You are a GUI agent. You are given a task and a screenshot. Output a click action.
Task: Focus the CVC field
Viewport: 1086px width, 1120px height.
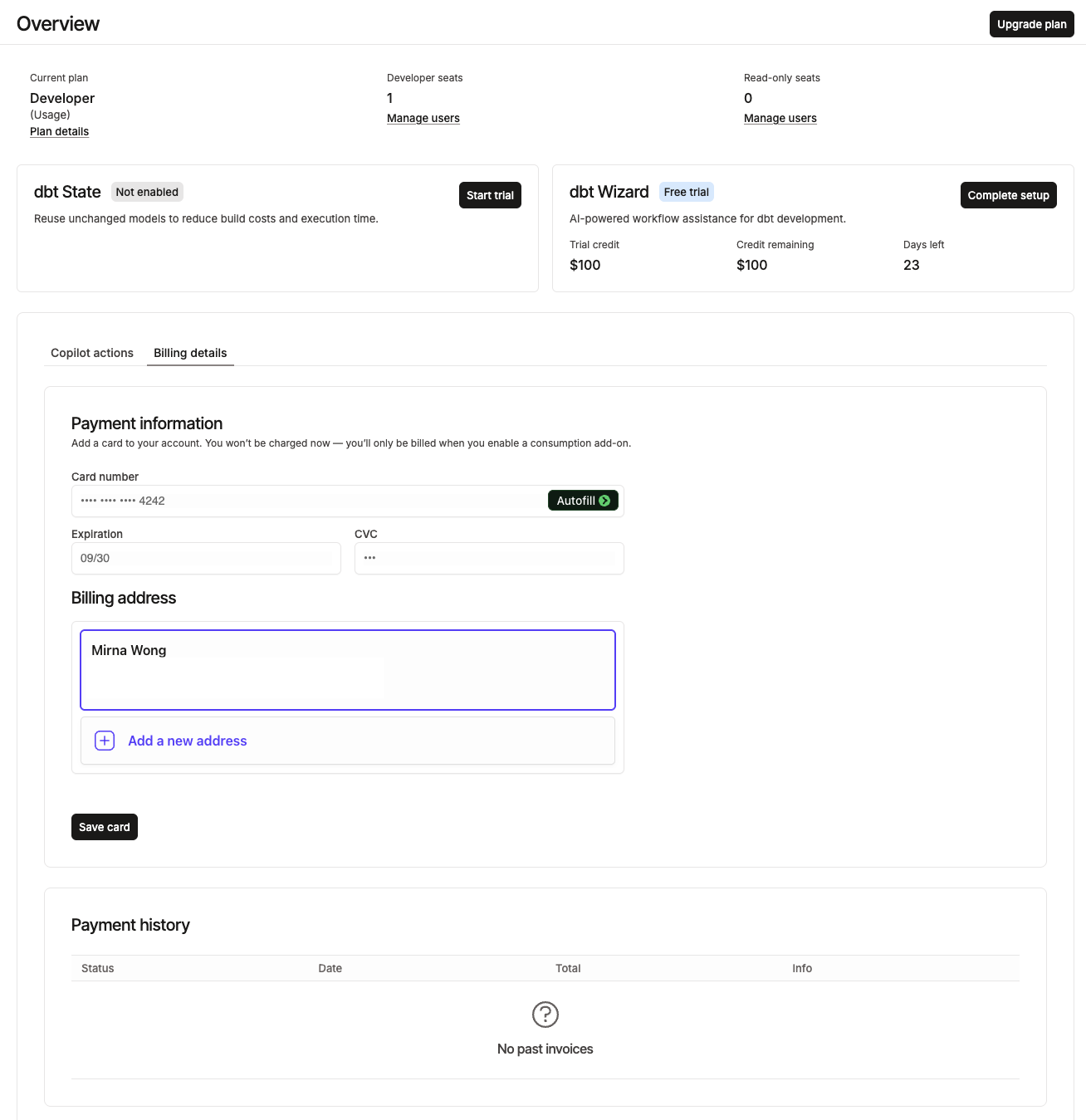click(489, 558)
